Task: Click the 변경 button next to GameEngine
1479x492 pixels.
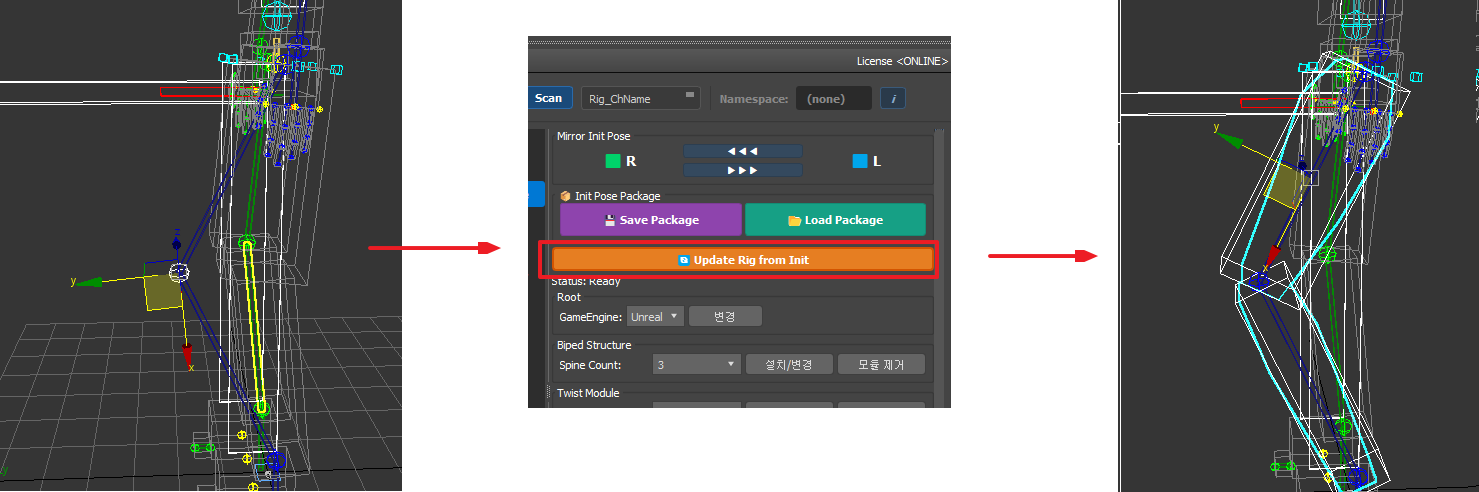Action: (x=725, y=317)
